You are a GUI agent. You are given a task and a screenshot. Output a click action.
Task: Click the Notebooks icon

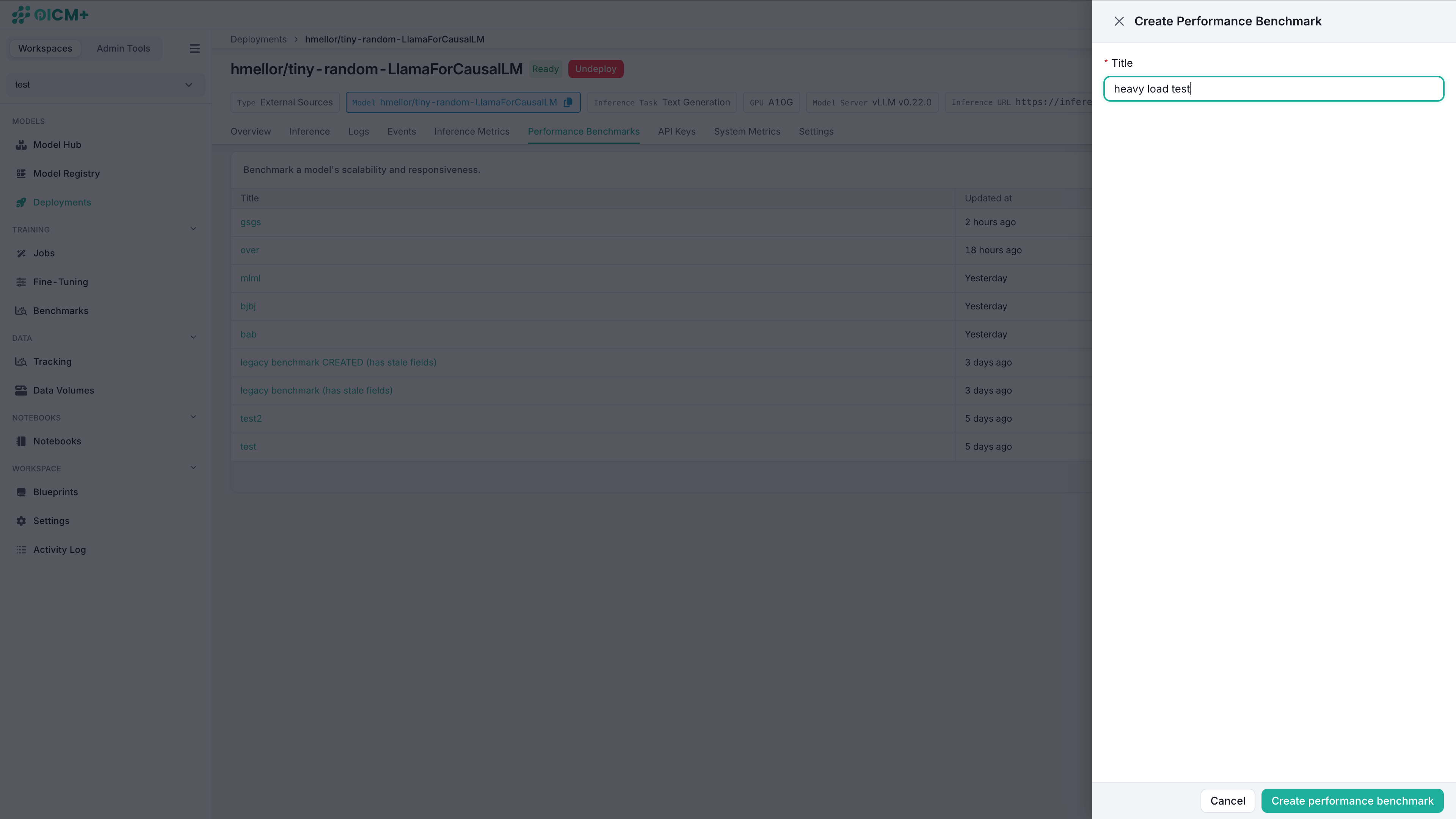pyautogui.click(x=21, y=441)
